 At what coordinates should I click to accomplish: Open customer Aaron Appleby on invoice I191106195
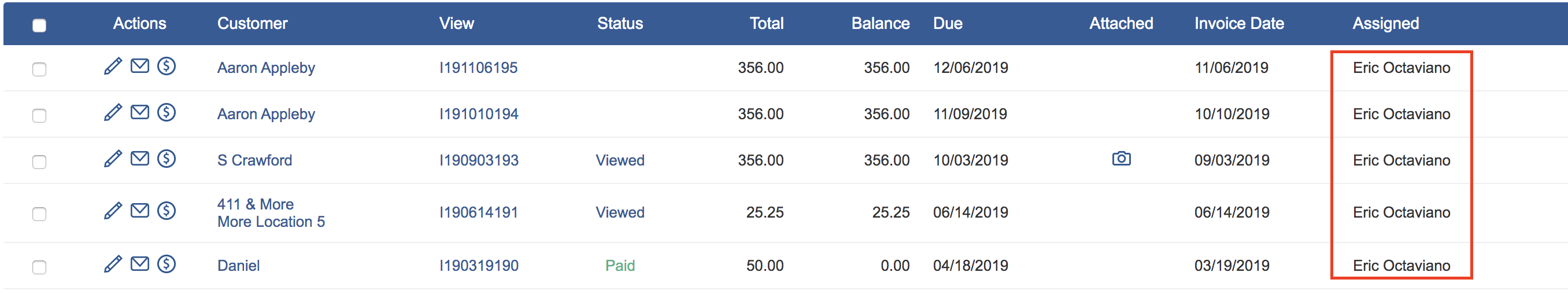tap(266, 68)
